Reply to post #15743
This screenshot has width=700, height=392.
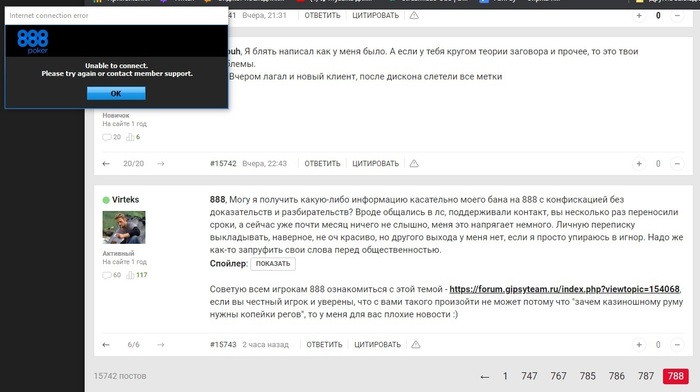click(x=324, y=345)
